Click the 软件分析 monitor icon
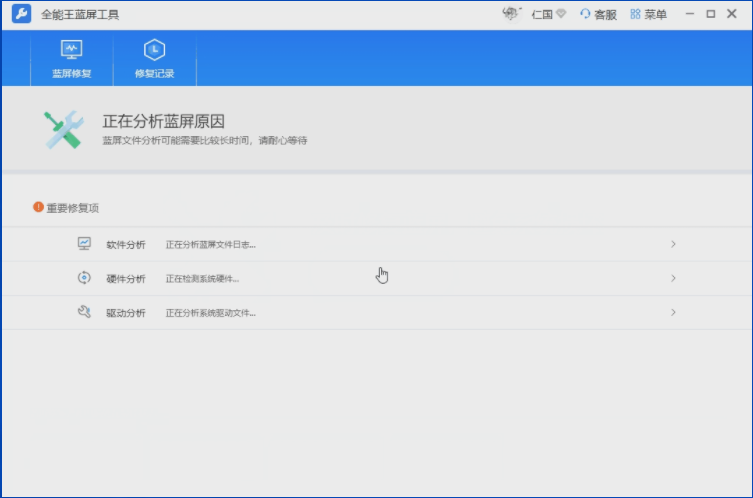The height and width of the screenshot is (498, 753). (84, 244)
